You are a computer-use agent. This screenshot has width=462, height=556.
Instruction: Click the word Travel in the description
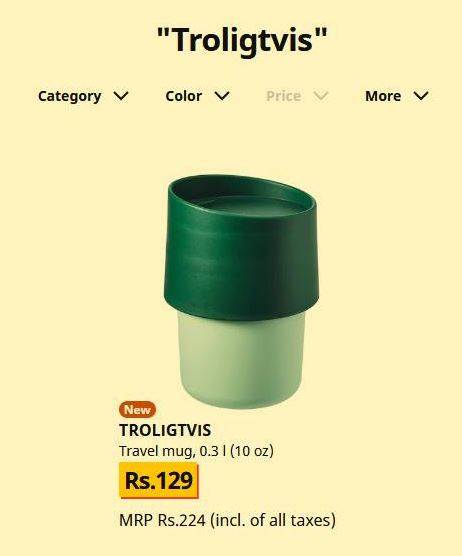[x=138, y=451]
